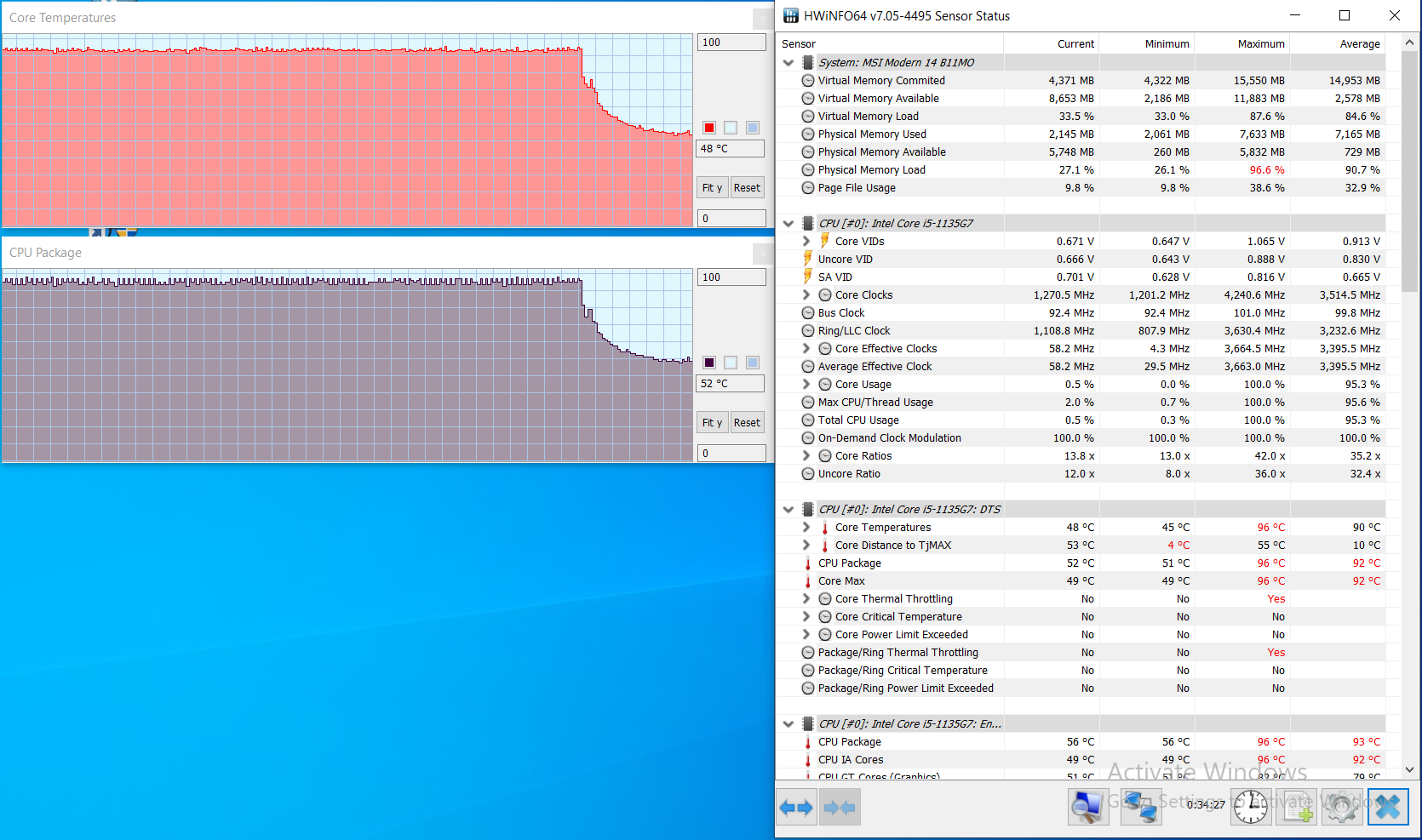This screenshot has width=1422, height=840.
Task: Select the Physical Memory Load row label
Action: [872, 169]
